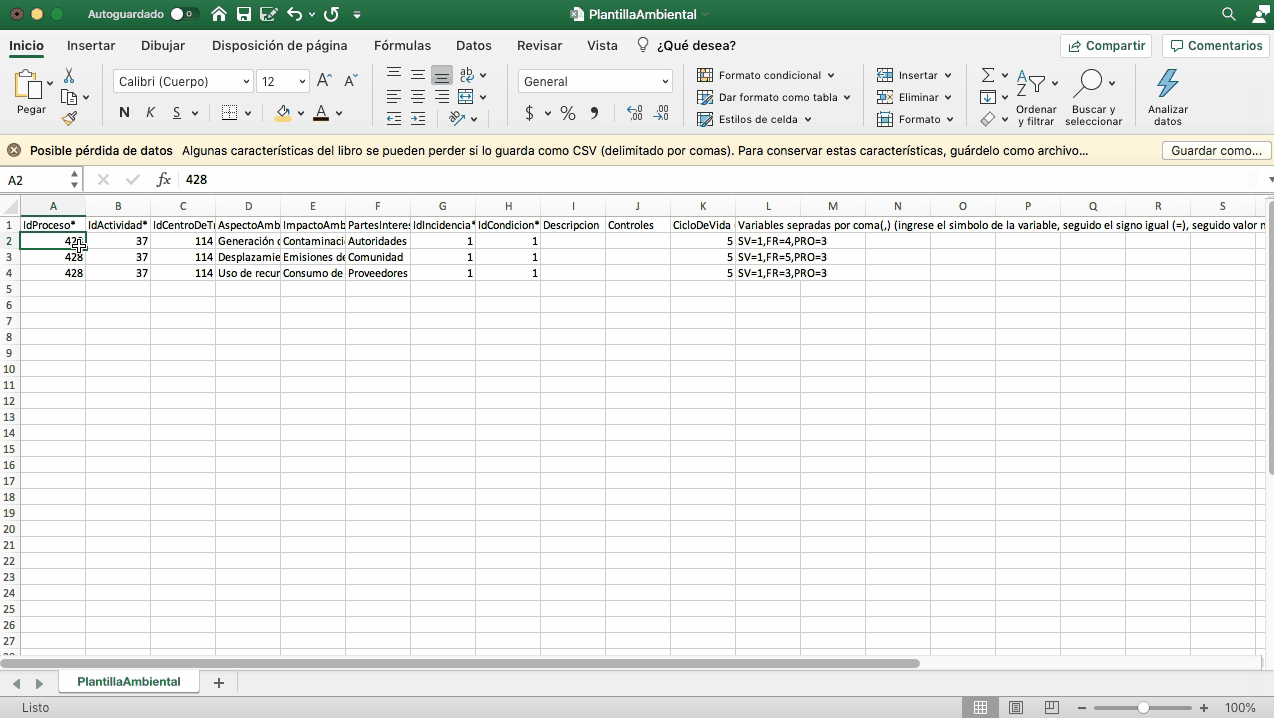Align text to the left

coord(394,97)
